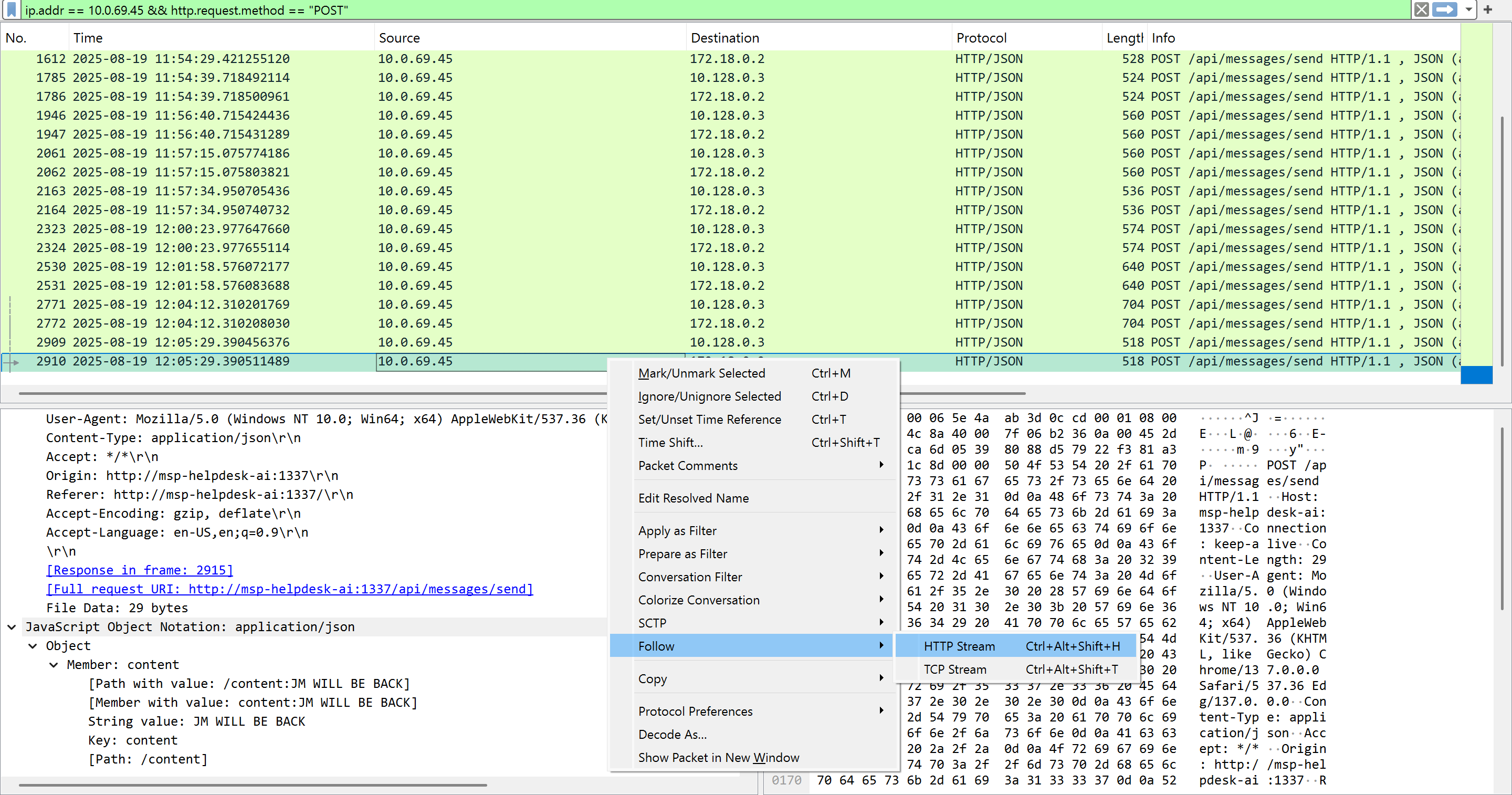Open the Full request URI link
Screen dimensions: 1512x795
pos(289,588)
